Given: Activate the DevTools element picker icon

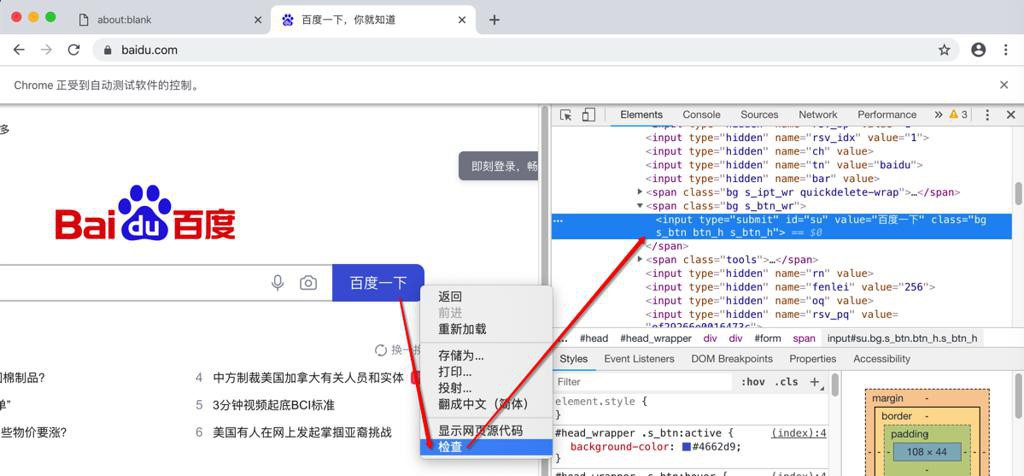Looking at the screenshot, I should (566, 115).
